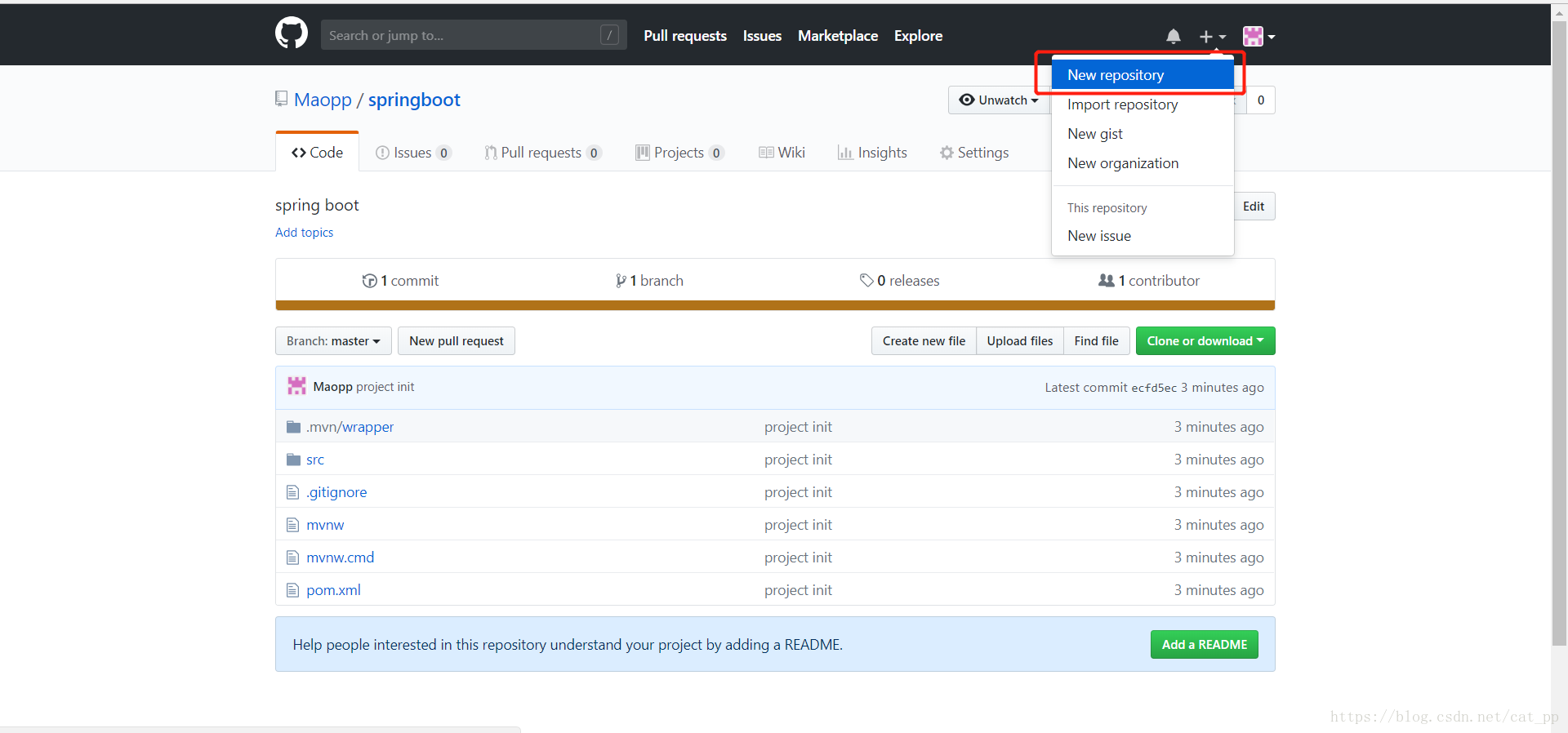Viewport: 1568px width, 733px height.
Task: Select New gist from dropdown
Action: 1143,134
